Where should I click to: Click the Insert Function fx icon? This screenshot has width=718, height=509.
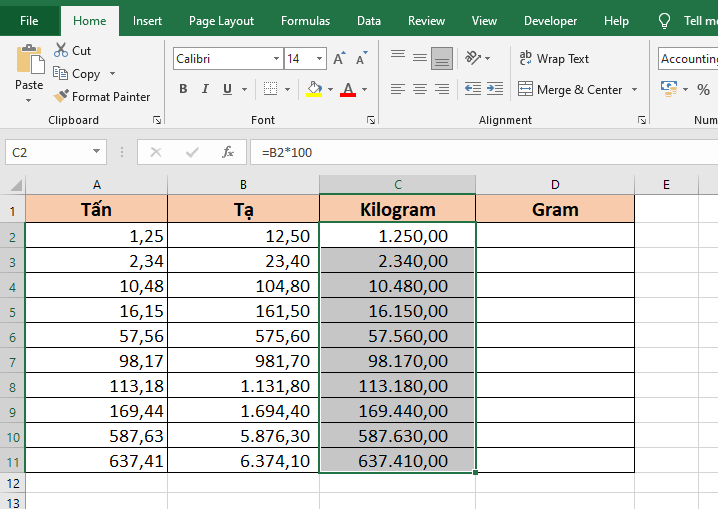[228, 152]
